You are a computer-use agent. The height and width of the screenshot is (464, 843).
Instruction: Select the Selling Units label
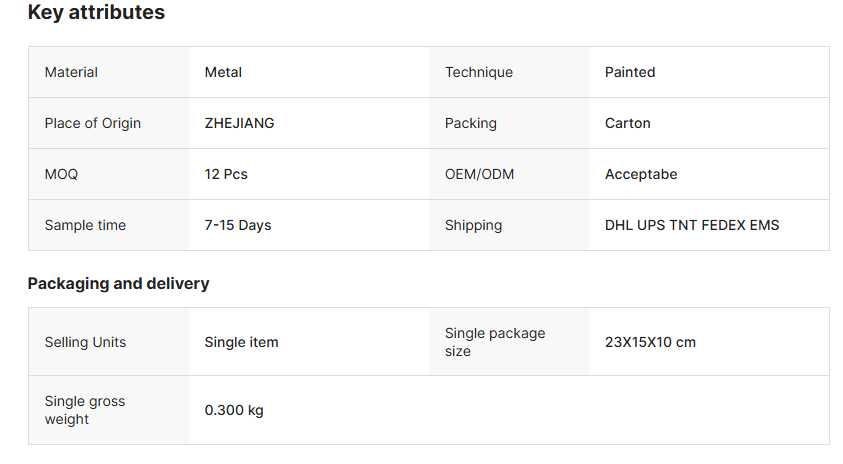pos(85,342)
